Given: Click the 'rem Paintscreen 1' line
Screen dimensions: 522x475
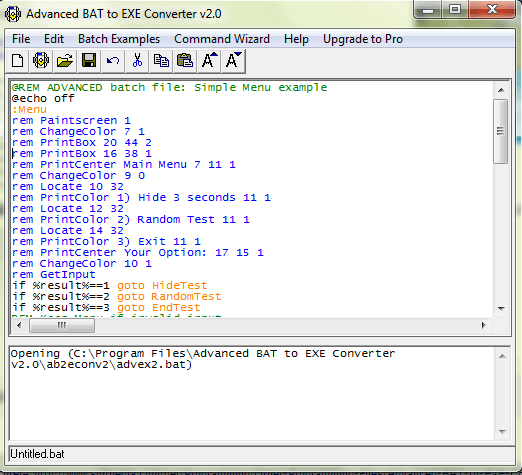Looking at the screenshot, I should click(x=71, y=121).
